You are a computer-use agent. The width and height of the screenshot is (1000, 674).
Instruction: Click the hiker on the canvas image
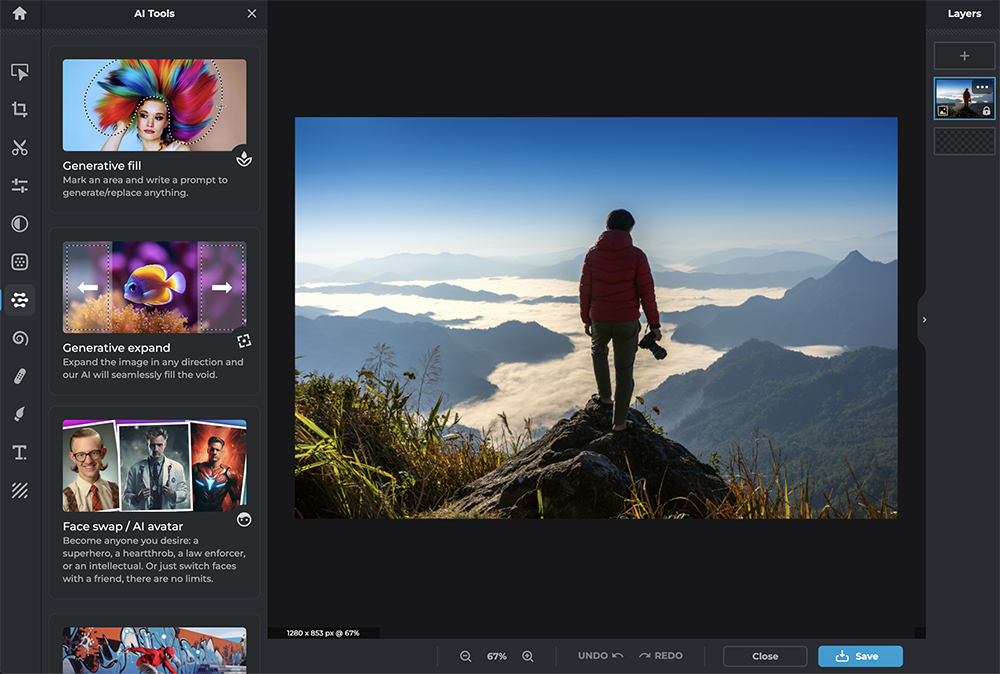619,319
